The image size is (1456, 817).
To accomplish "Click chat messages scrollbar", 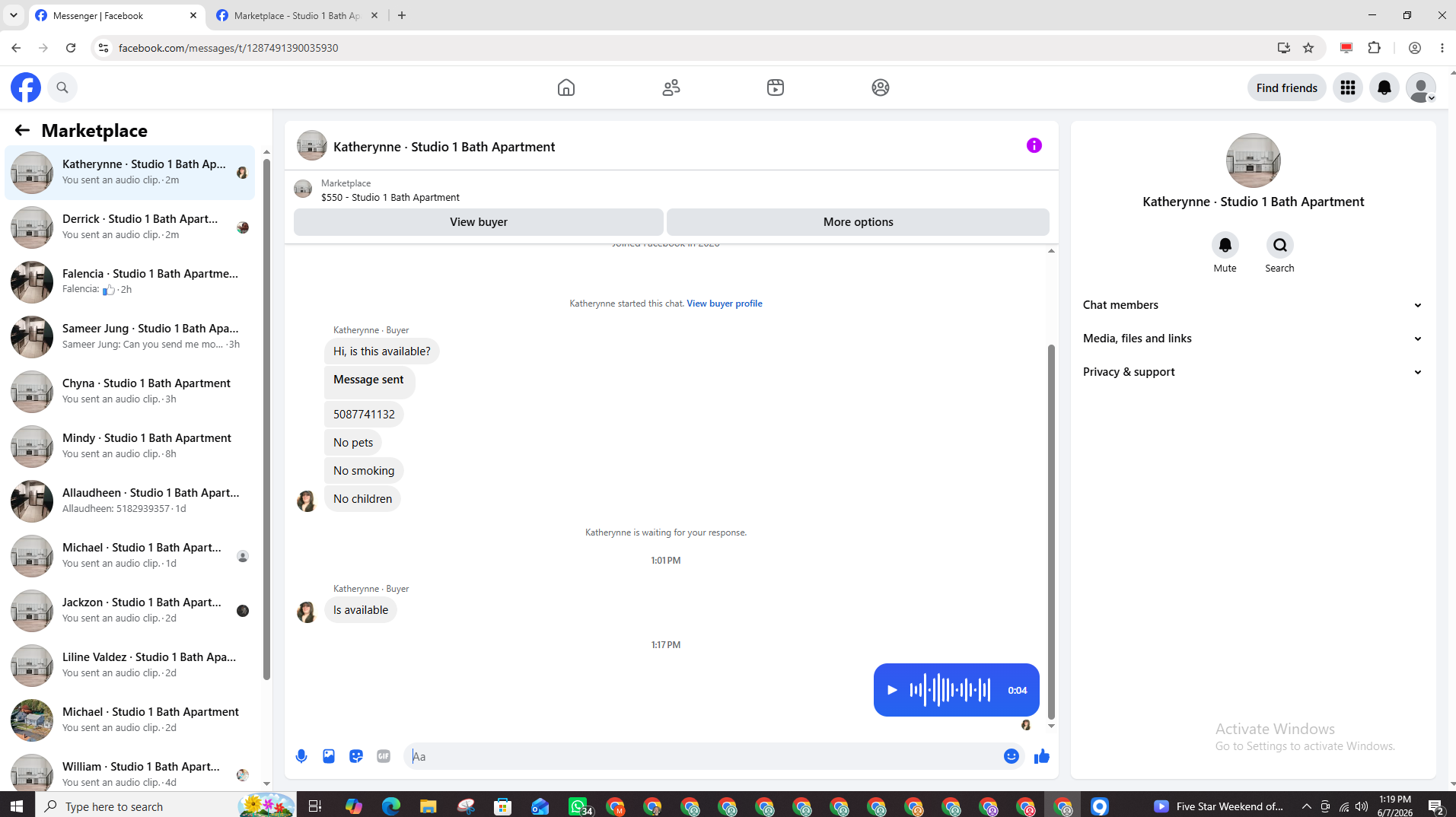I will coord(1051,531).
